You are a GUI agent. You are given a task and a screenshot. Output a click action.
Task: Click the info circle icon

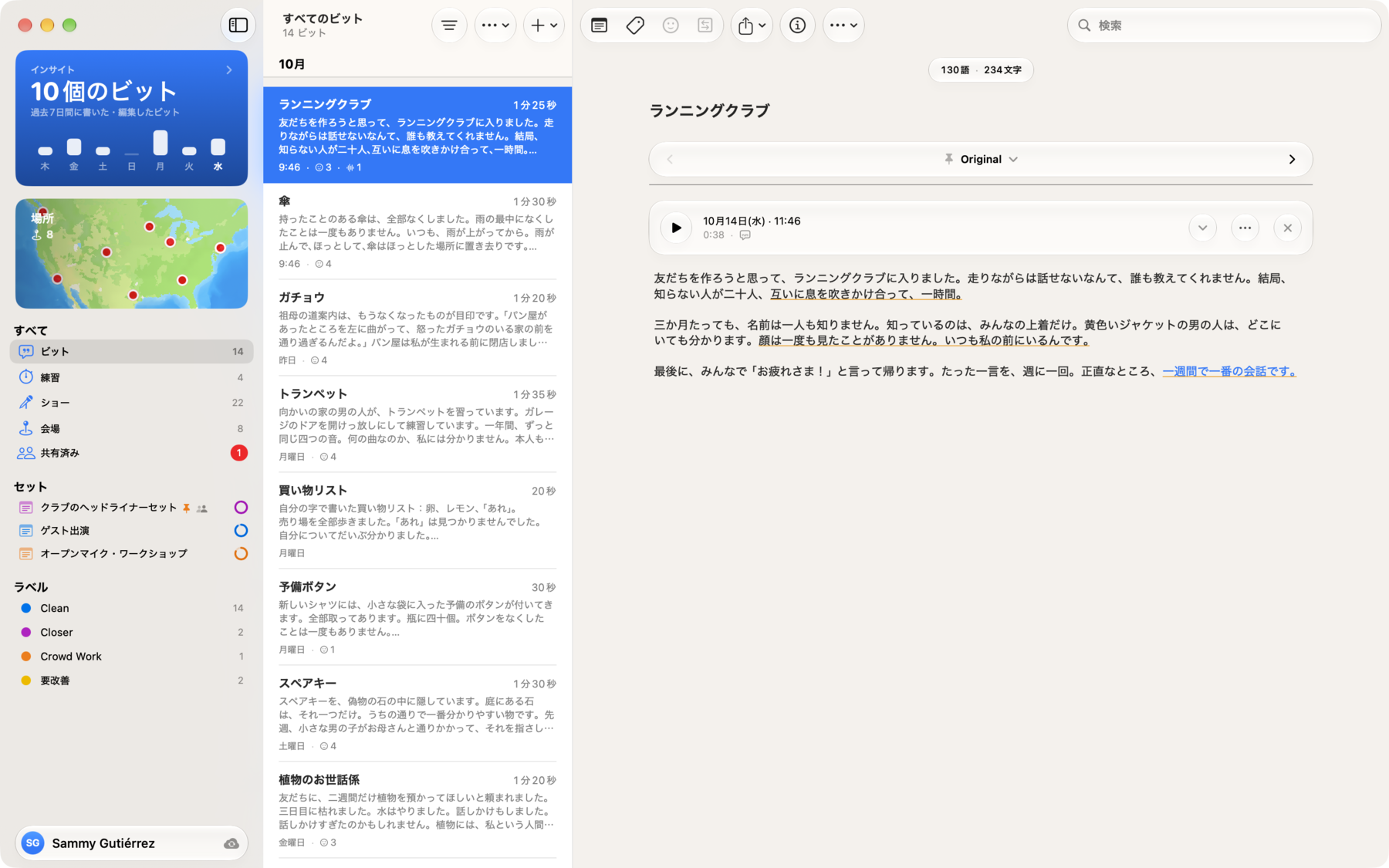[x=798, y=25]
